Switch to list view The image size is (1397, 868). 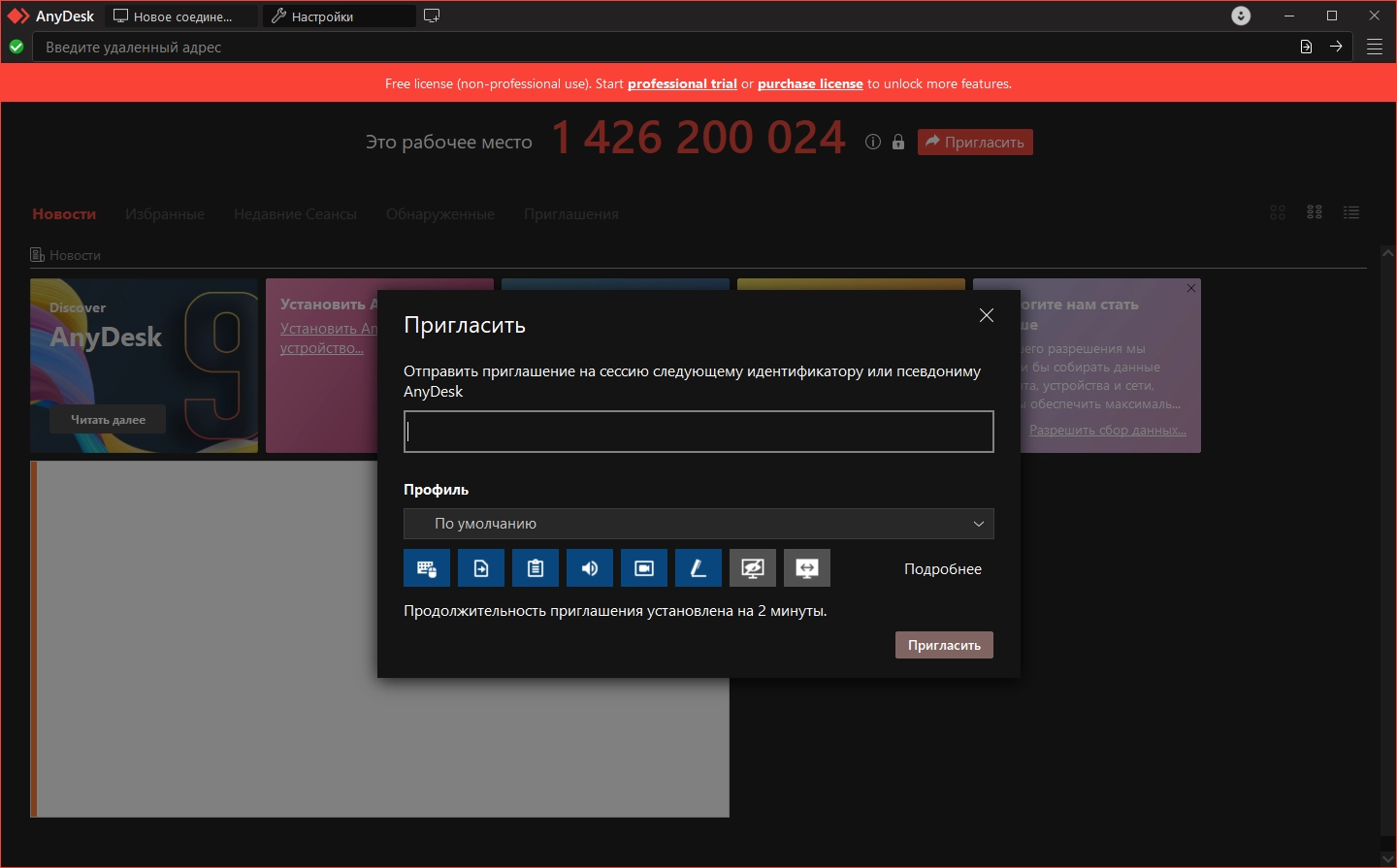tap(1351, 212)
